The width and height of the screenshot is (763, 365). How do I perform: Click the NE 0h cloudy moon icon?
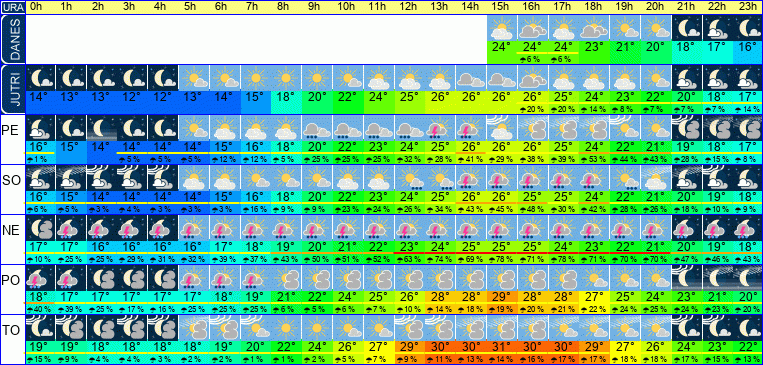tap(40, 227)
